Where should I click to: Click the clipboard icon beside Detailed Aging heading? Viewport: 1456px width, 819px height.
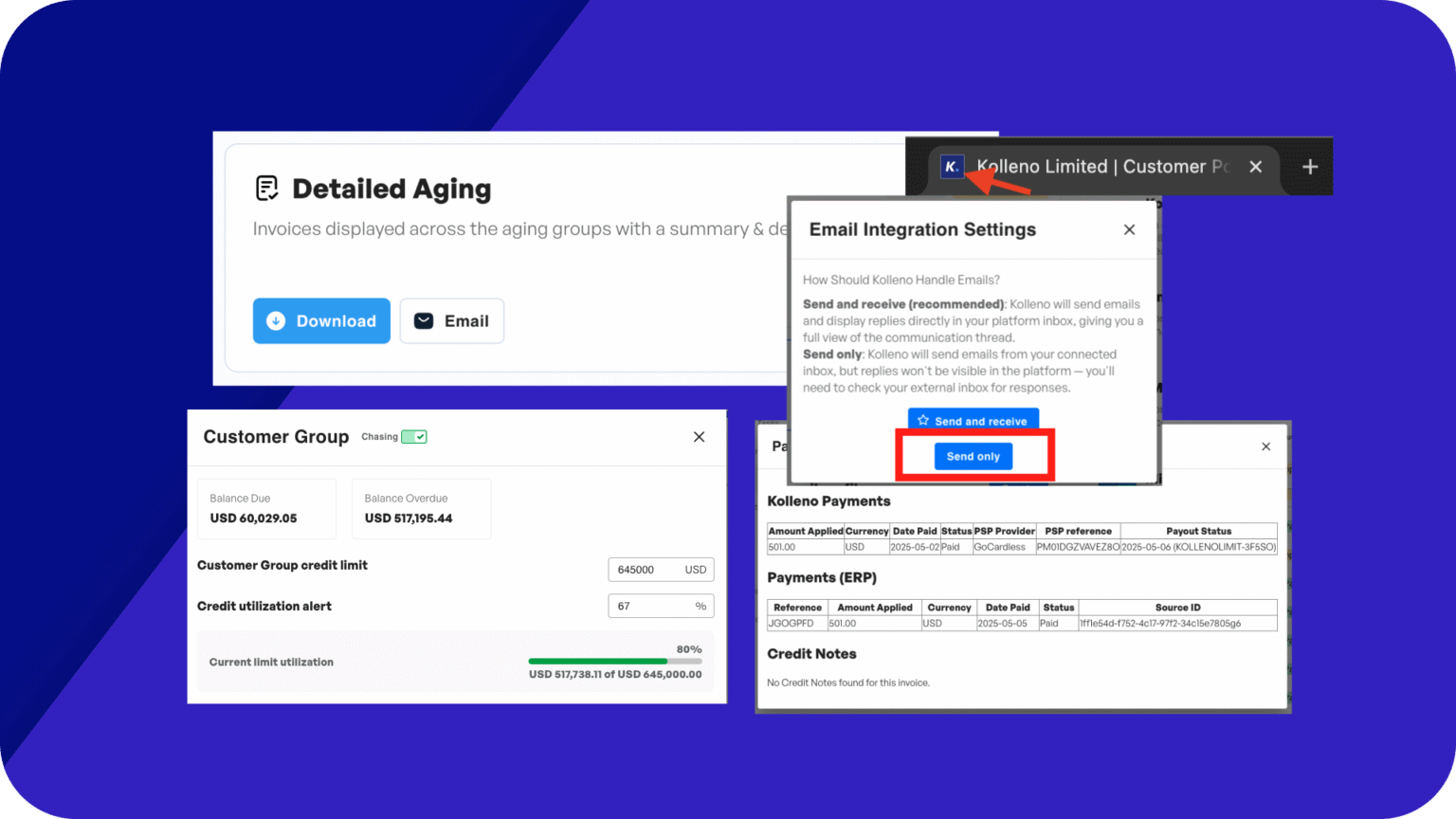coord(266,187)
